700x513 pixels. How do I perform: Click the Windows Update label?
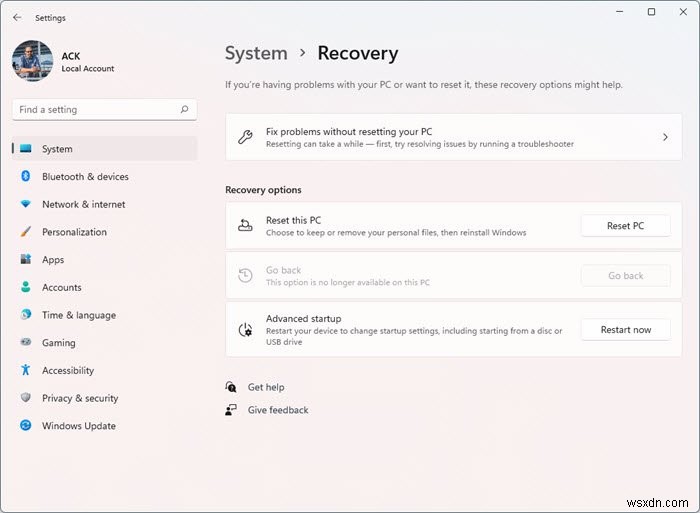[79, 426]
